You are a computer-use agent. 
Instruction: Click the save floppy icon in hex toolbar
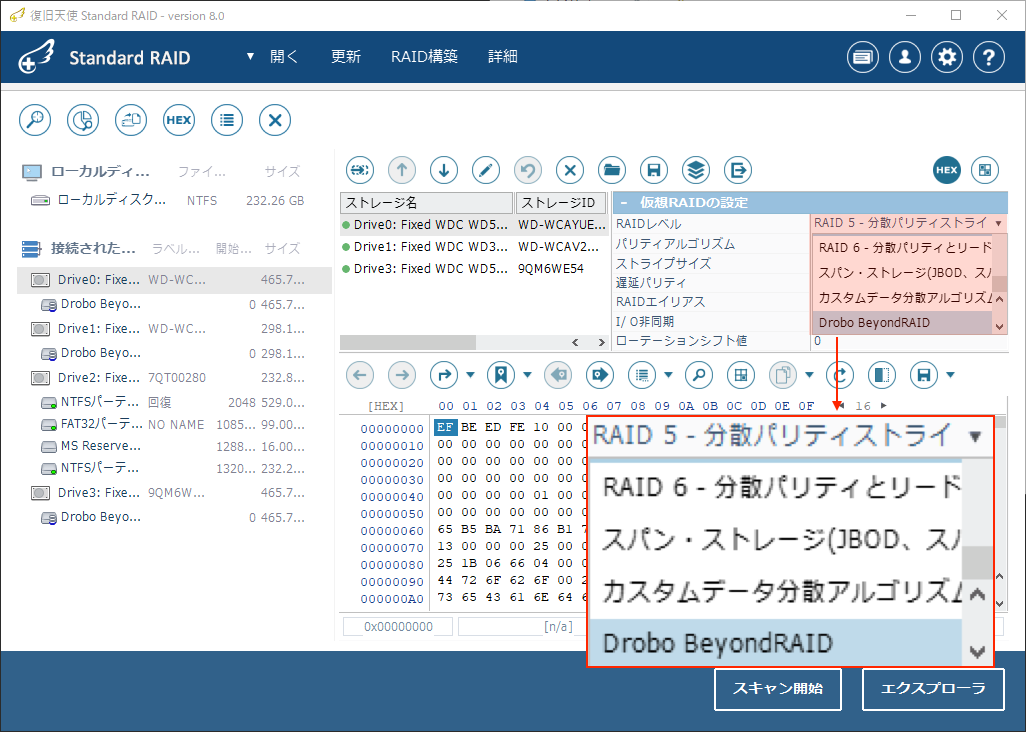coord(924,375)
